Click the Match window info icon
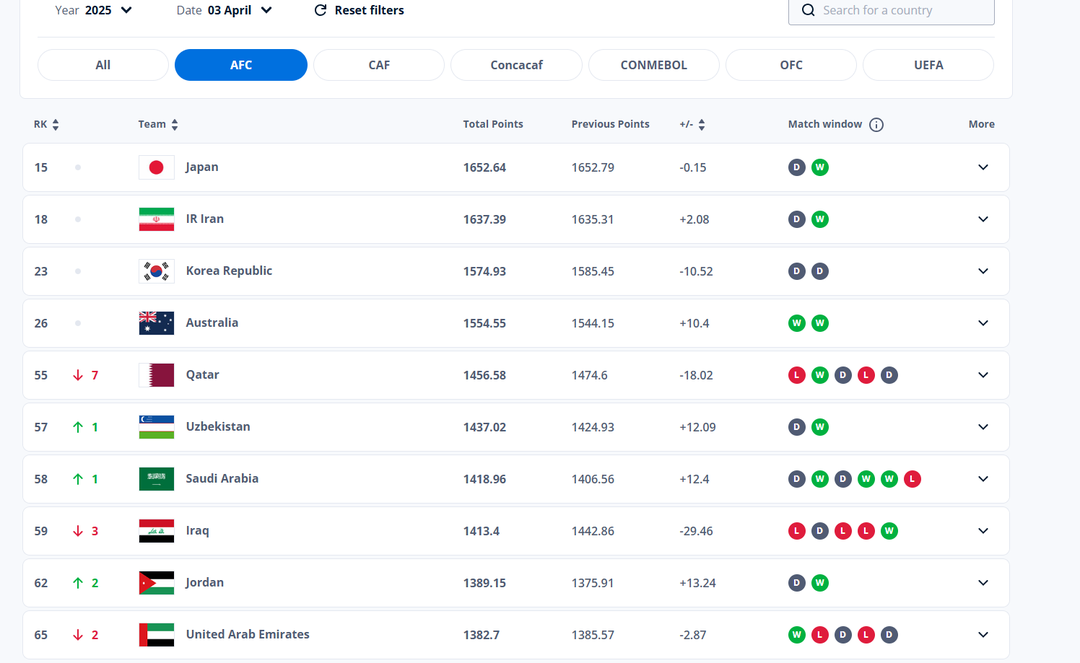The height and width of the screenshot is (663, 1080). tap(876, 125)
